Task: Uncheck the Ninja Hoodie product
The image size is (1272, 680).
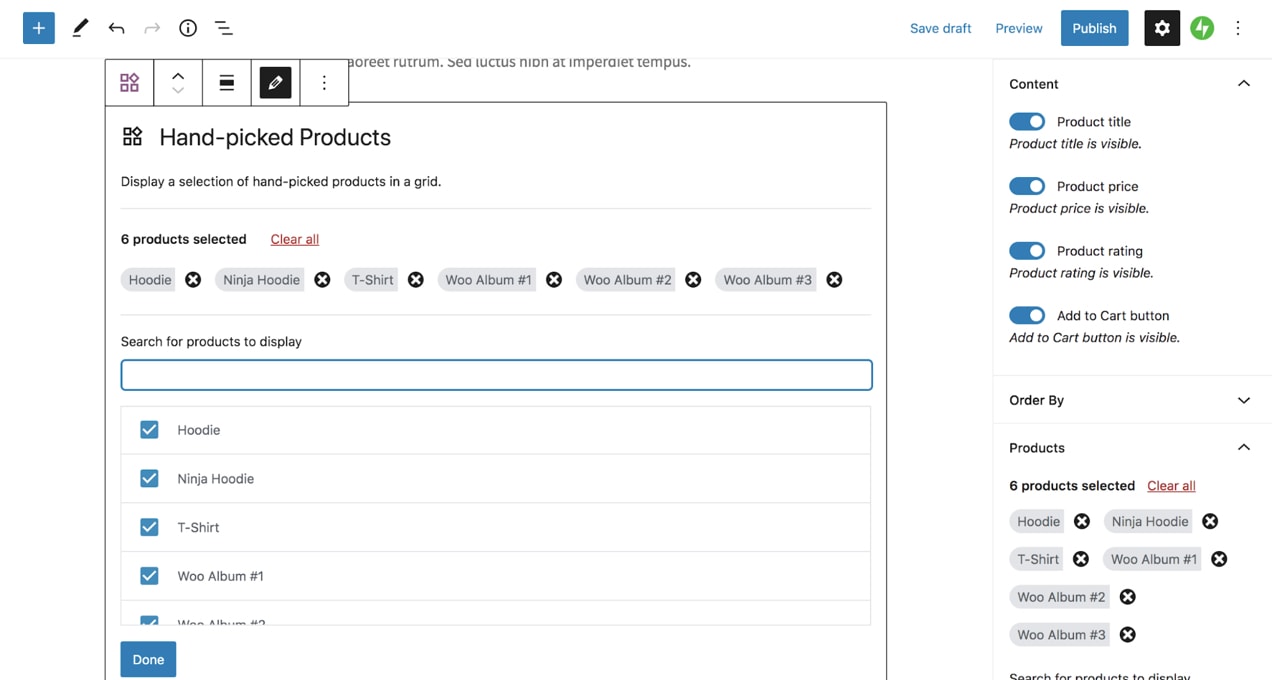Action: pyautogui.click(x=149, y=478)
